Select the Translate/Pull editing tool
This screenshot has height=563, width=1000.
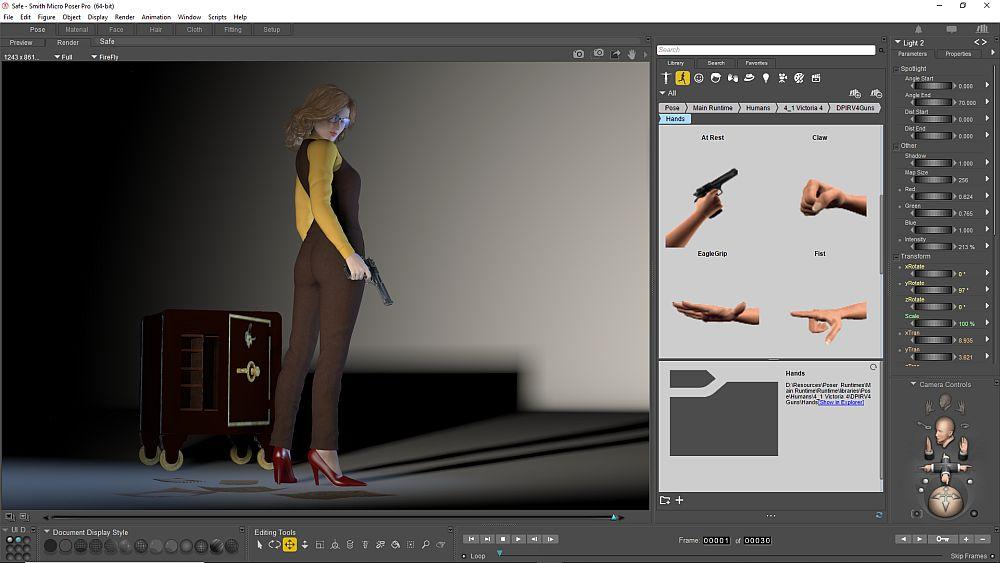coord(290,545)
